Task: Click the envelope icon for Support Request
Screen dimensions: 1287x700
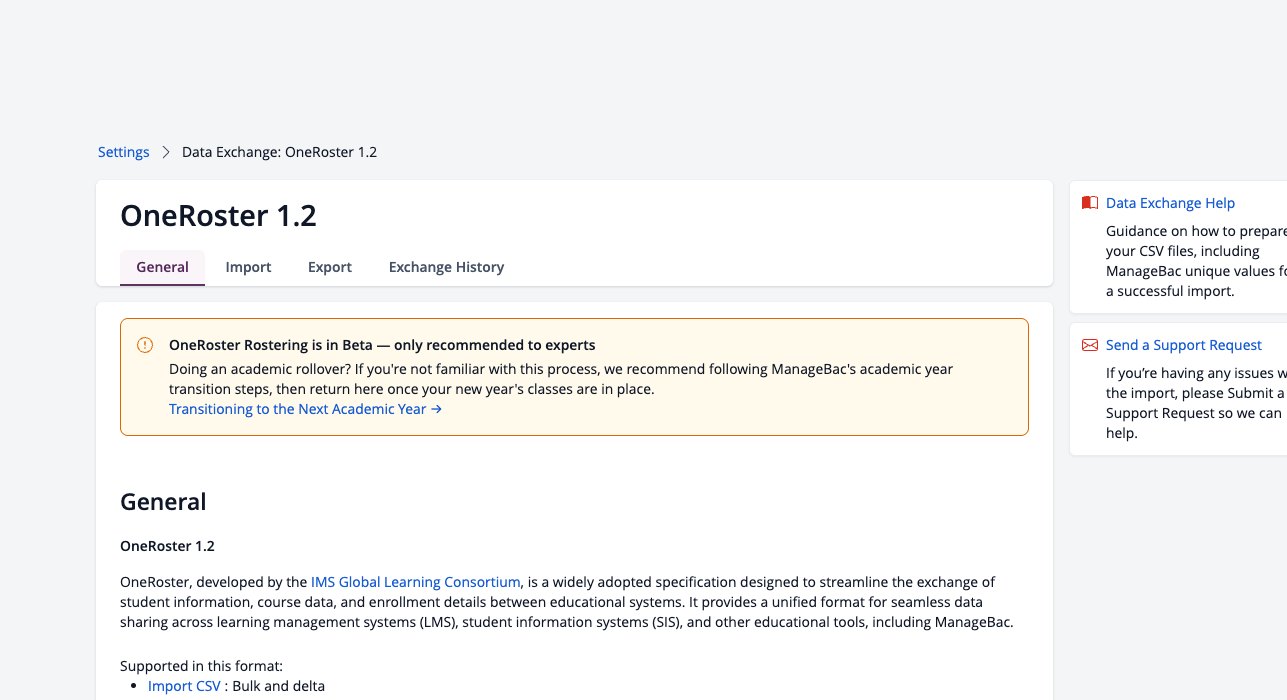Action: tap(1090, 345)
